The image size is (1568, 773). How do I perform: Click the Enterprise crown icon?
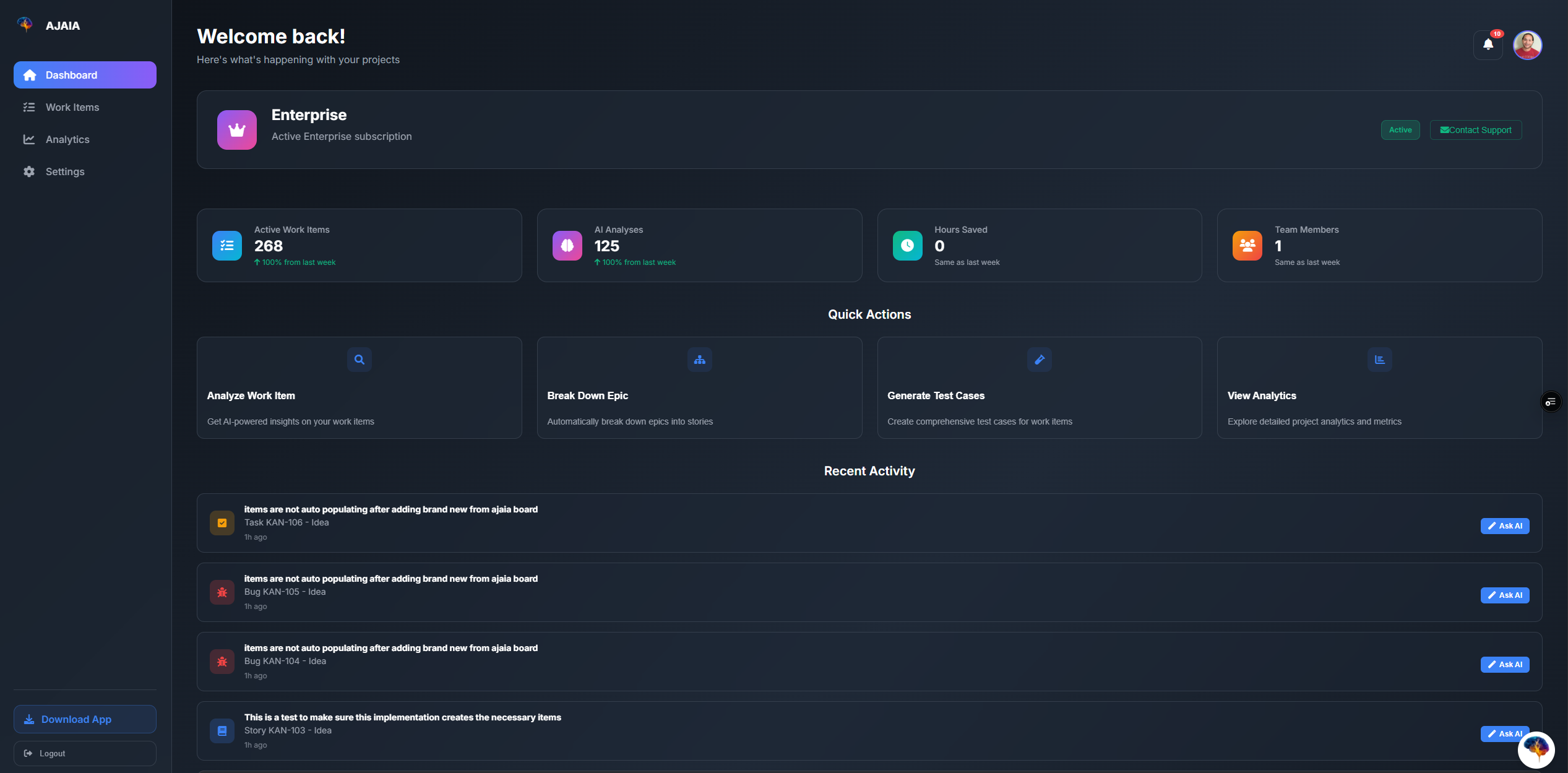click(x=236, y=130)
